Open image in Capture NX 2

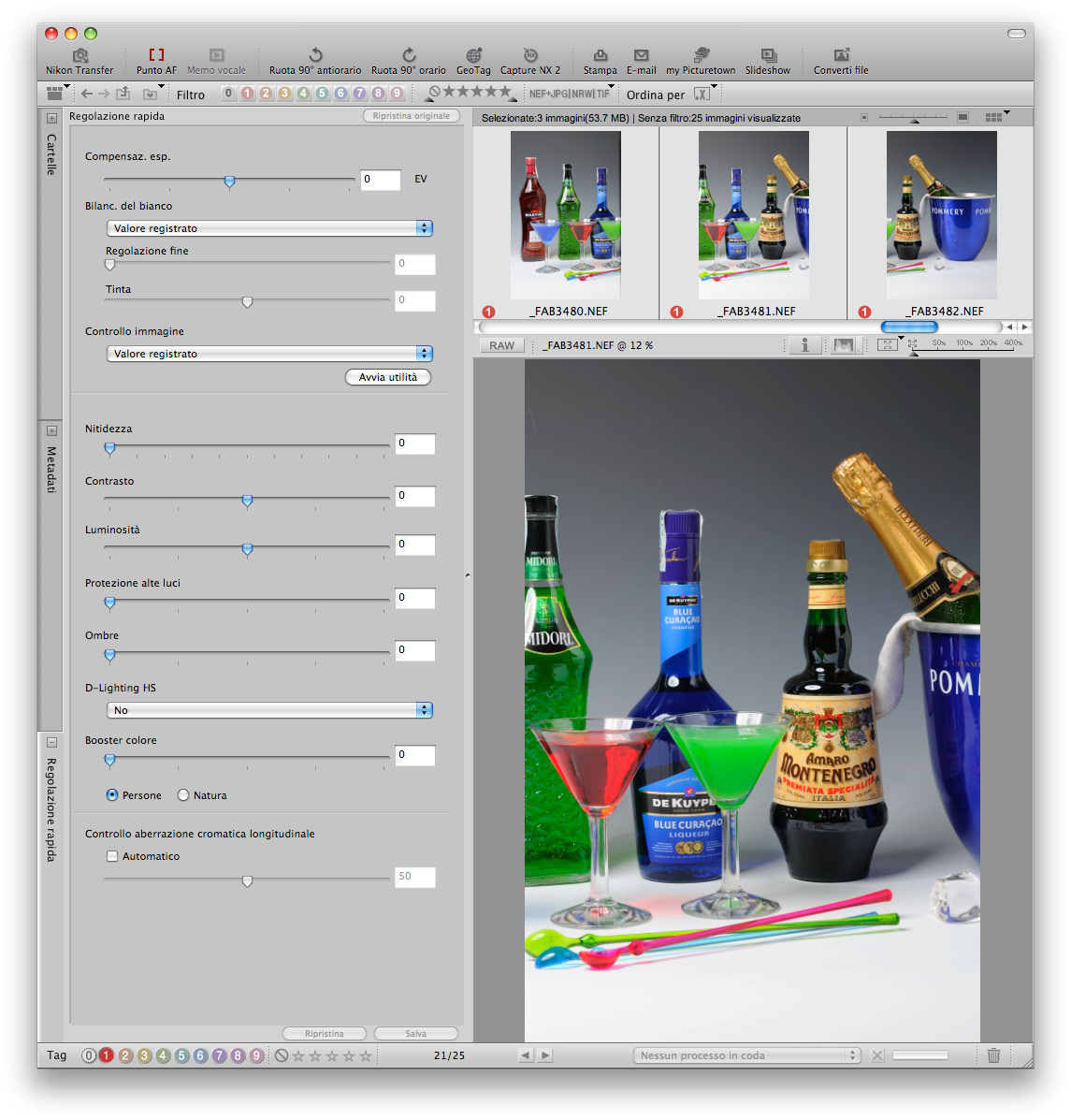coord(529,62)
